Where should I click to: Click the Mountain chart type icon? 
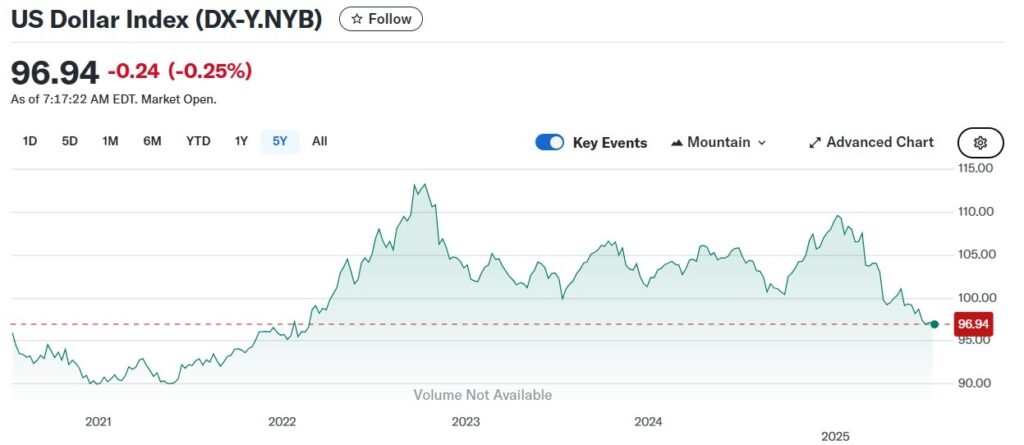pos(677,143)
